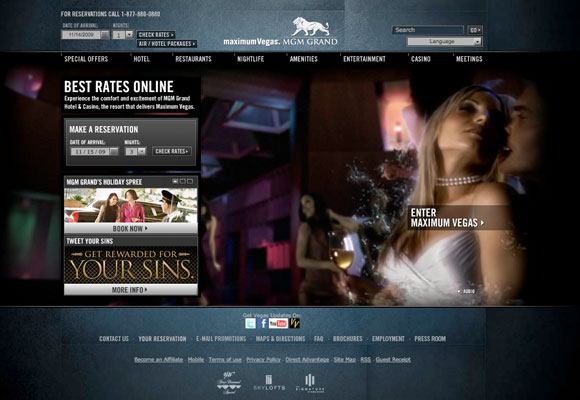This screenshot has width=580, height=400.
Task: Open the Meetings menu
Action: tap(469, 59)
